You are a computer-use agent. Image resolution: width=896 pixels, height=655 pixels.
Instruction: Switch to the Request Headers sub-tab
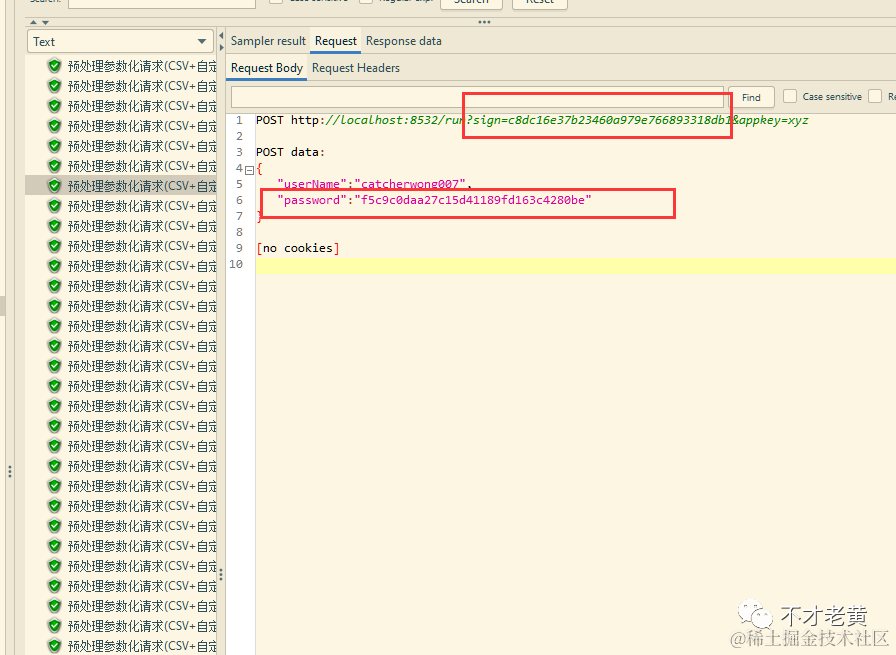(355, 68)
